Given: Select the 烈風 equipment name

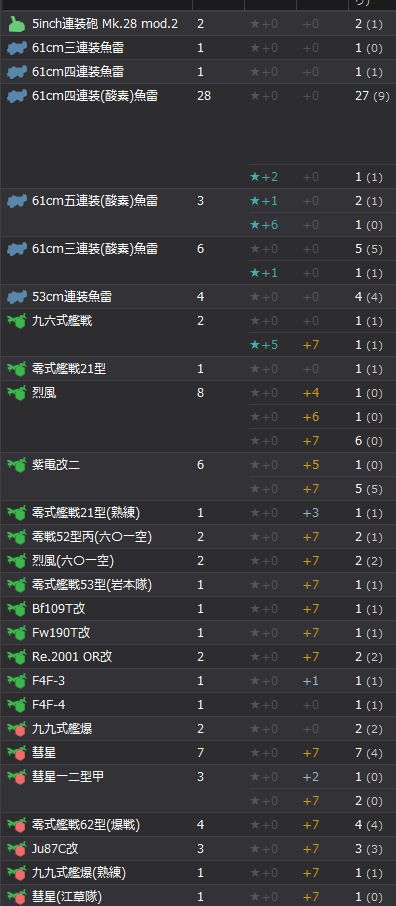Looking at the screenshot, I should pyautogui.click(x=44, y=393).
